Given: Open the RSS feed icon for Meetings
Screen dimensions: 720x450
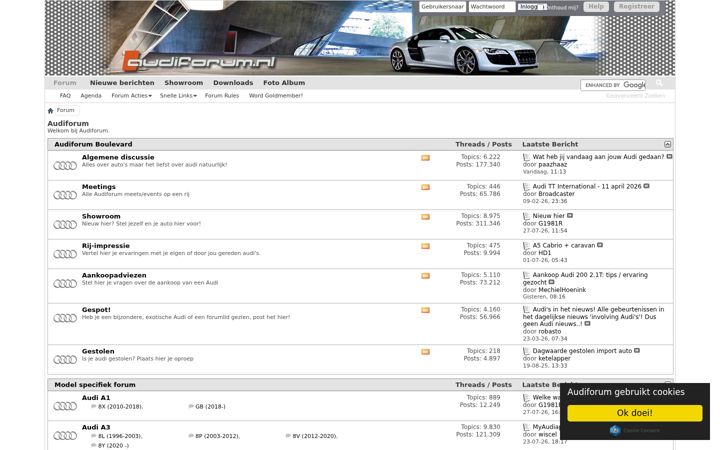Looking at the screenshot, I should click(426, 187).
